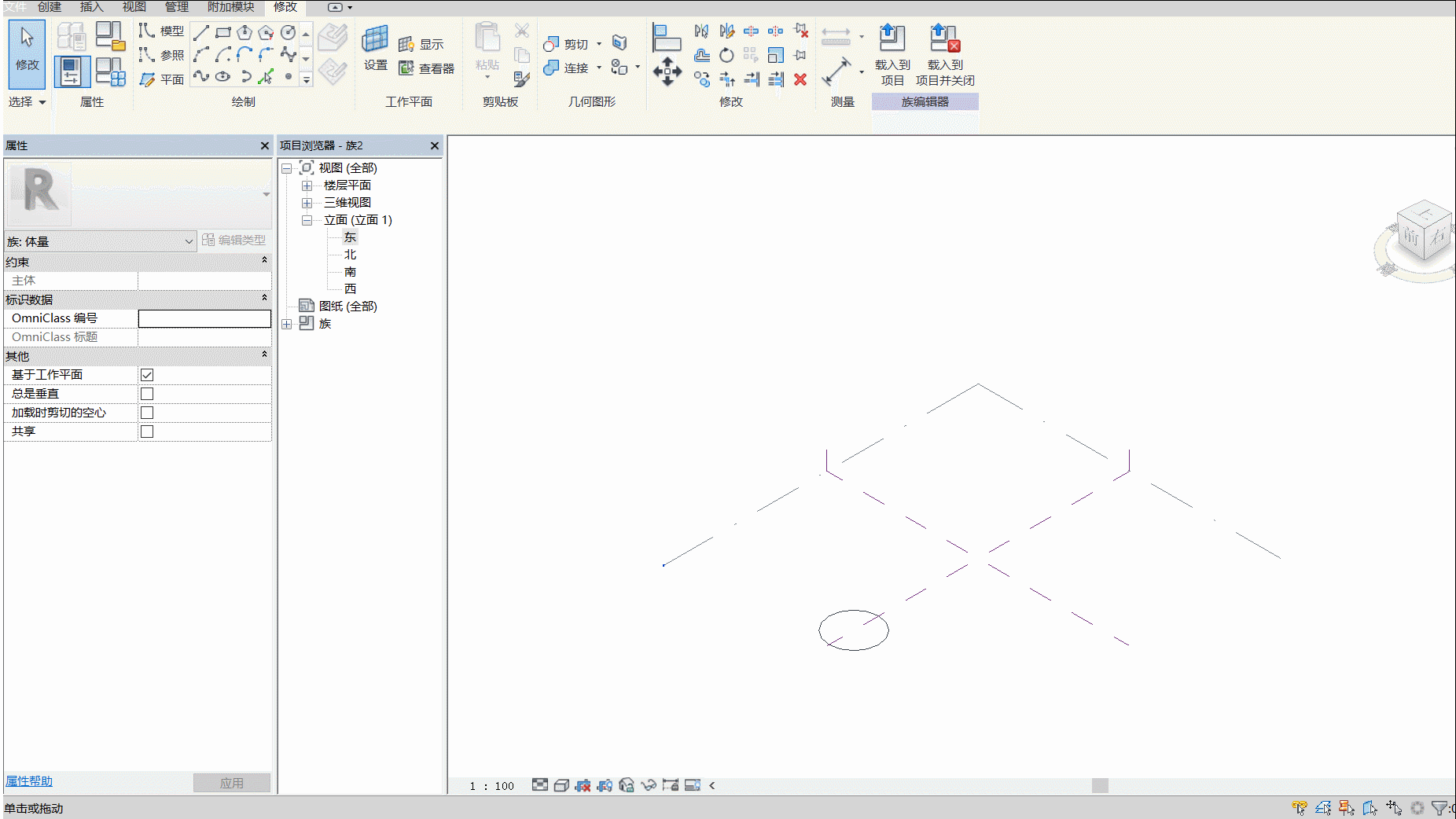Select the Move tool in Modify panel
This screenshot has width=1456, height=819.
point(667,72)
